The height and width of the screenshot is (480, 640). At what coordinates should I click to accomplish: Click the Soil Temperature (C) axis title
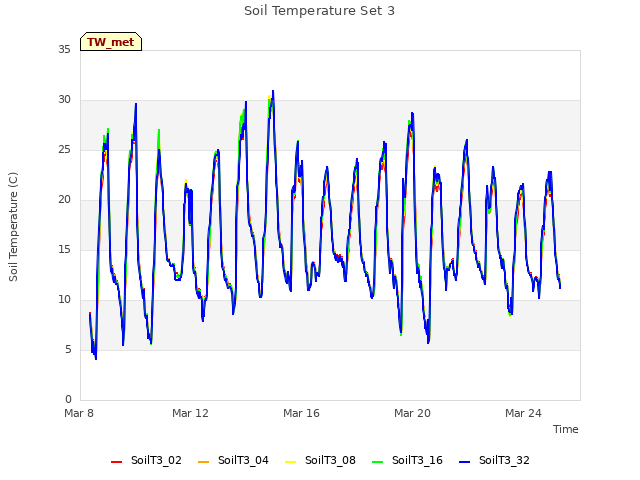13,227
